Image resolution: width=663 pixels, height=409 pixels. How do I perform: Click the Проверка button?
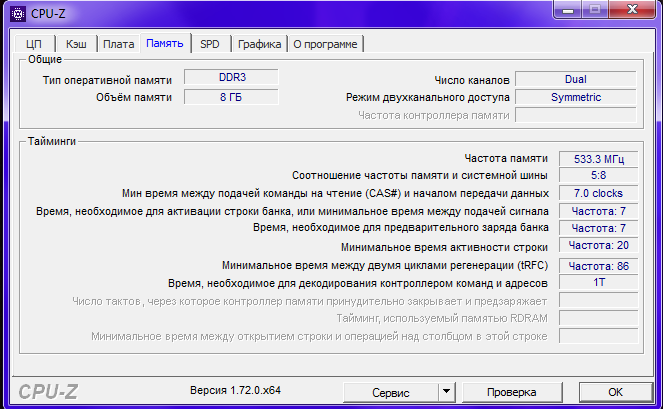[x=512, y=393]
